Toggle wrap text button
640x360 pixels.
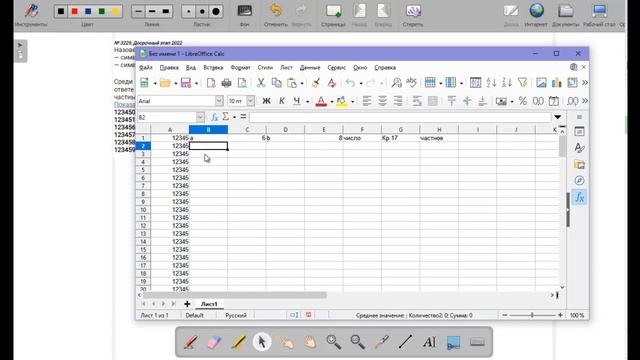point(417,101)
